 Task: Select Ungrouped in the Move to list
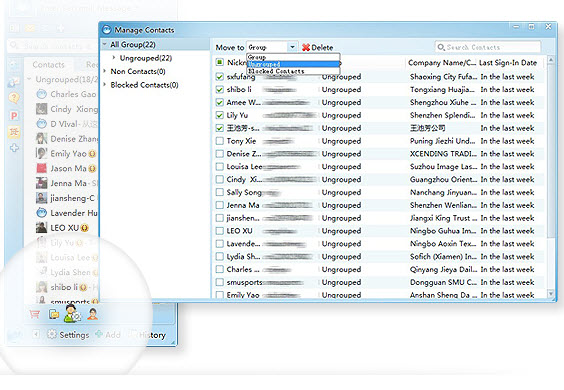point(293,64)
